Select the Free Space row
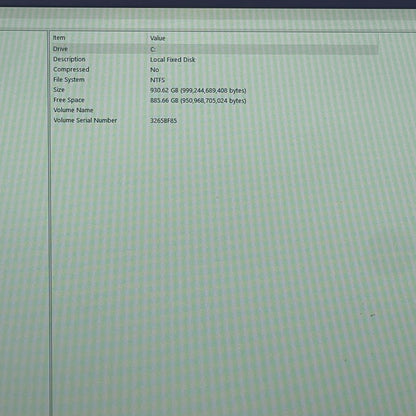The width and height of the screenshot is (416, 416). pyautogui.click(x=215, y=100)
